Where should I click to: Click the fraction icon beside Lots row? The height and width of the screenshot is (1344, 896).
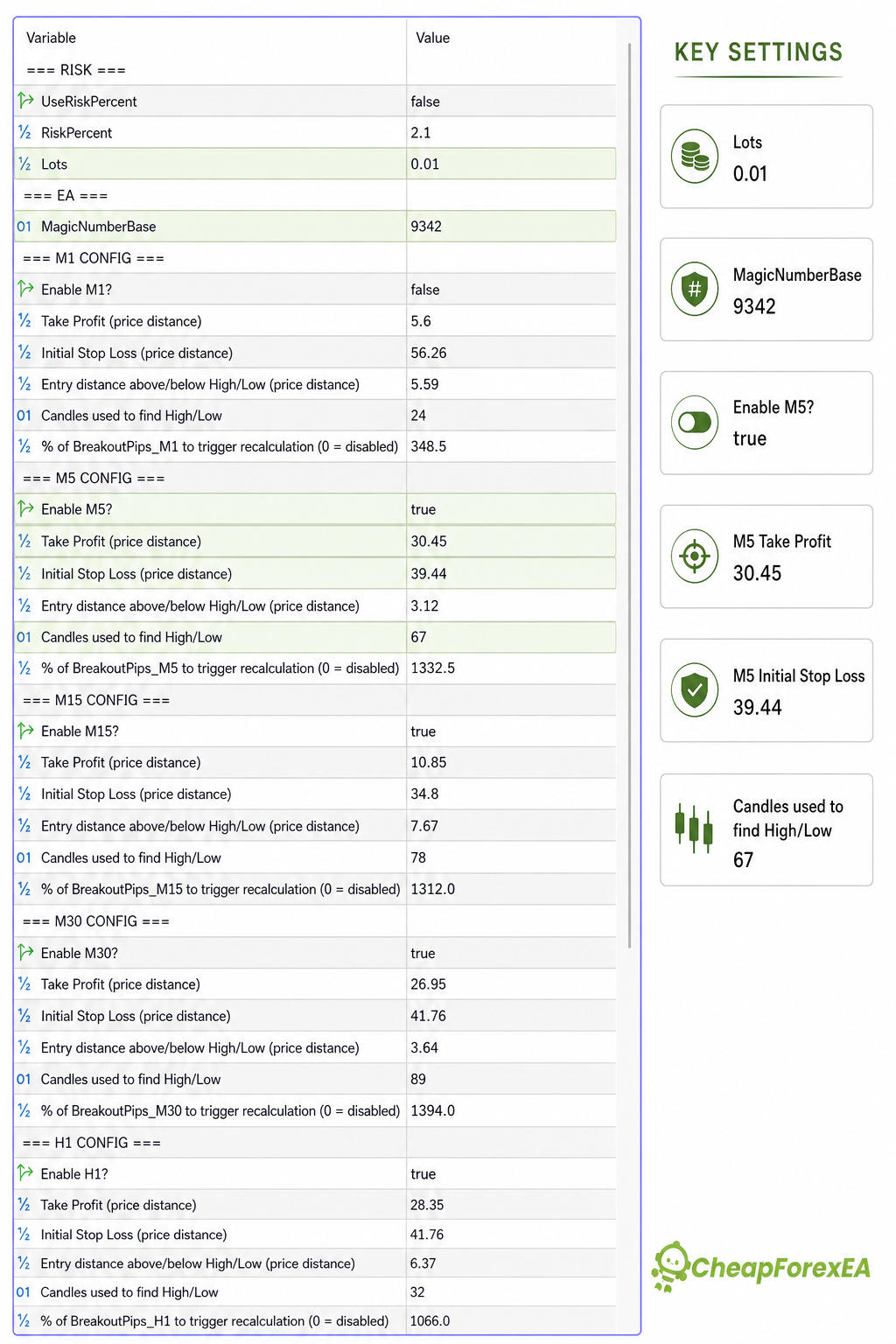point(24,164)
